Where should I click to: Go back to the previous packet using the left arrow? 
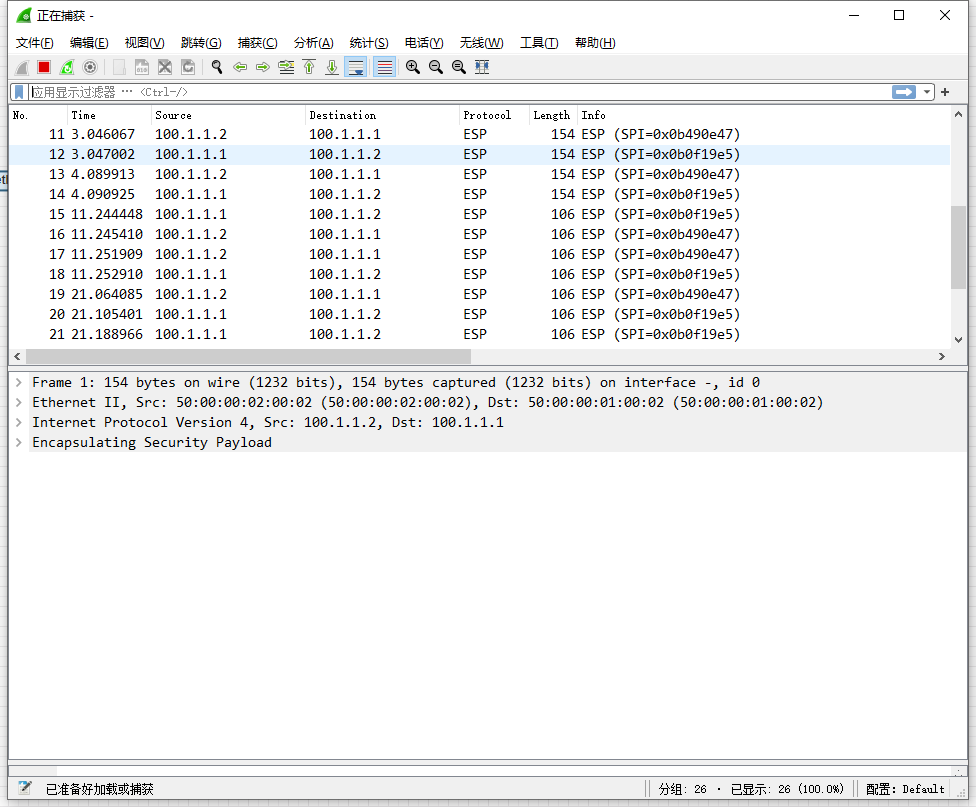coord(240,67)
